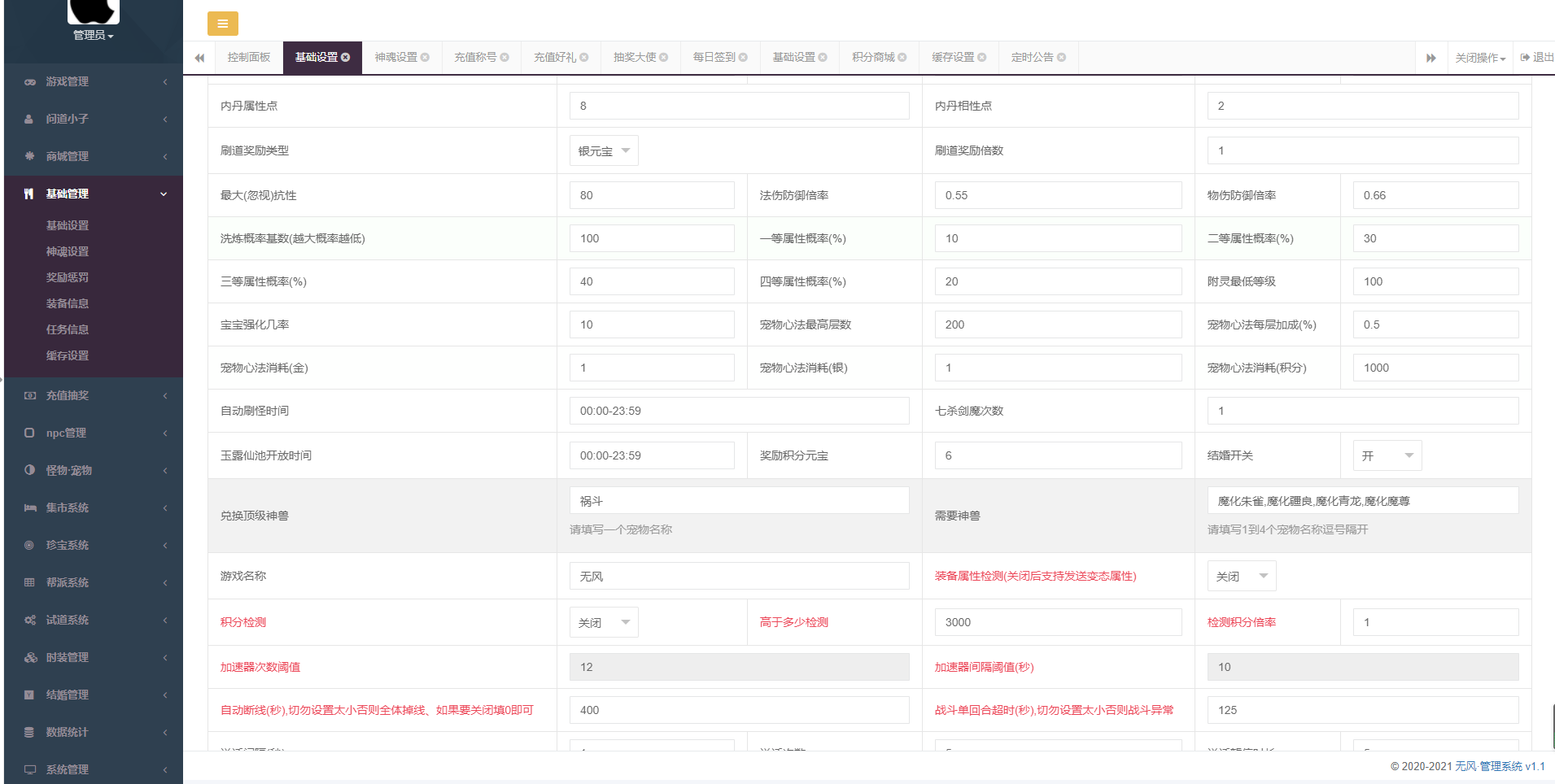Close the 充值称号 tab via its x icon
The width and height of the screenshot is (1555, 784).
click(505, 57)
